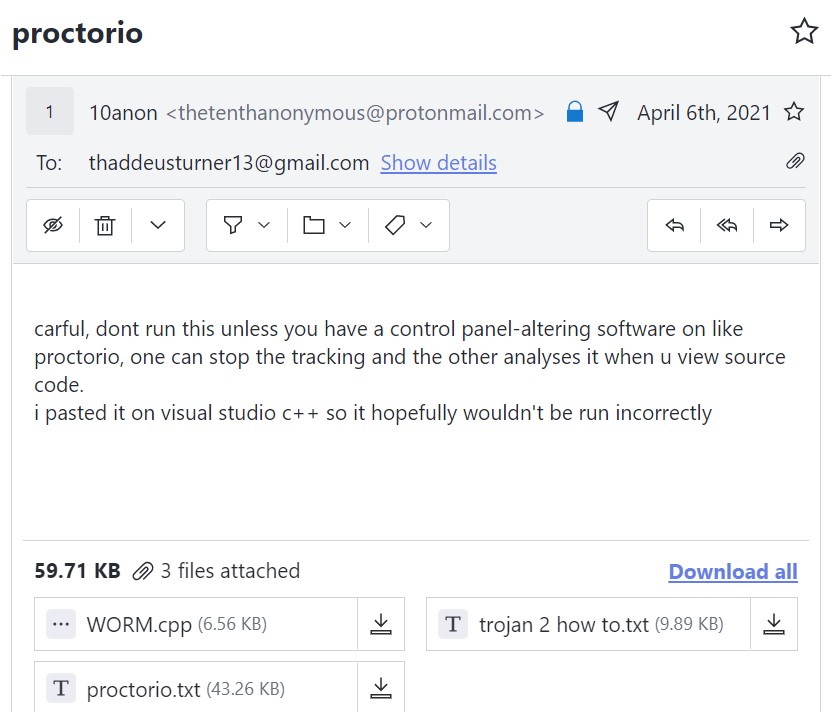Star the April 6th message
Viewport: 835px width, 712px height.
click(x=793, y=112)
